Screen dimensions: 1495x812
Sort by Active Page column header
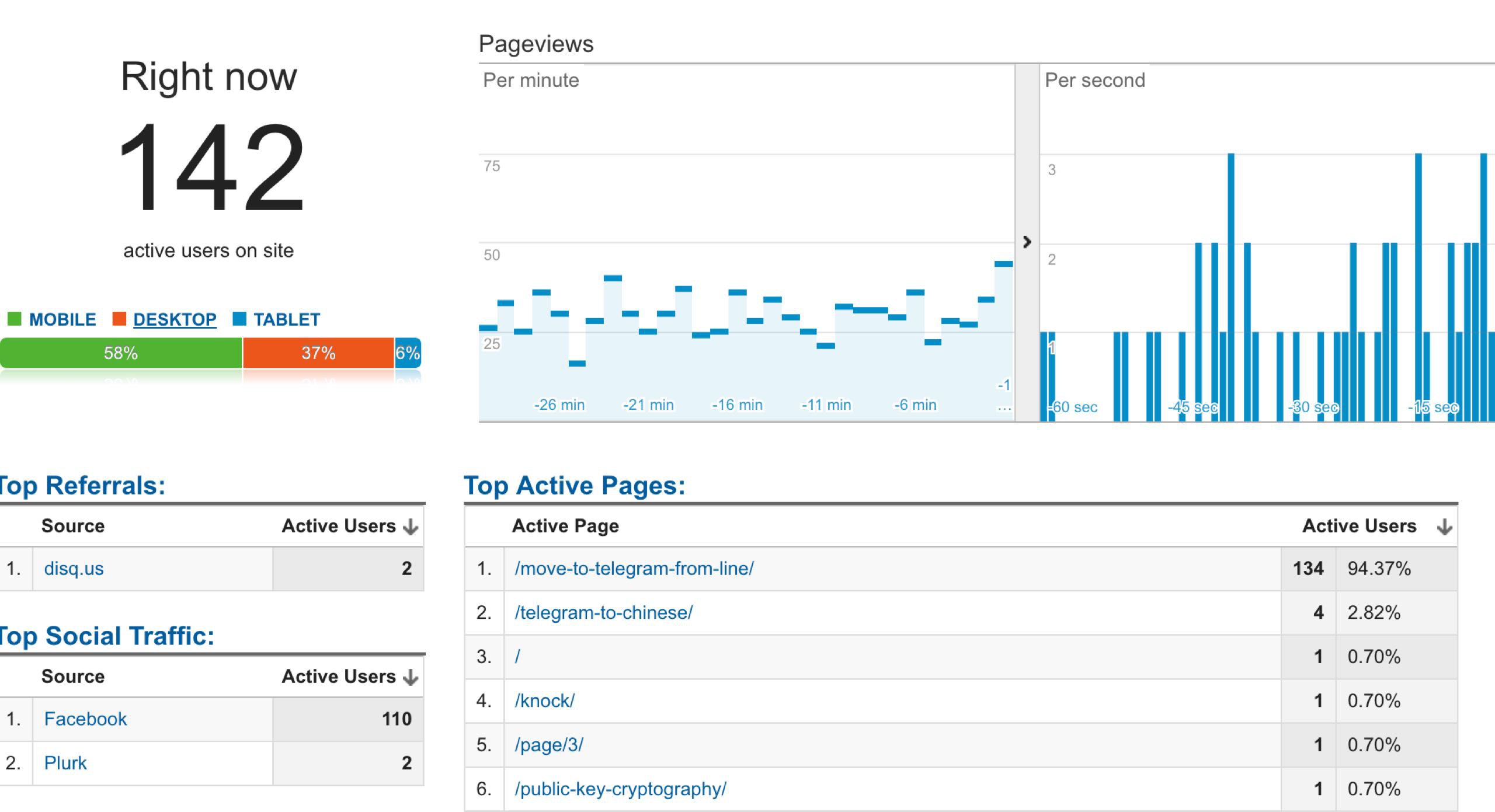[x=565, y=526]
